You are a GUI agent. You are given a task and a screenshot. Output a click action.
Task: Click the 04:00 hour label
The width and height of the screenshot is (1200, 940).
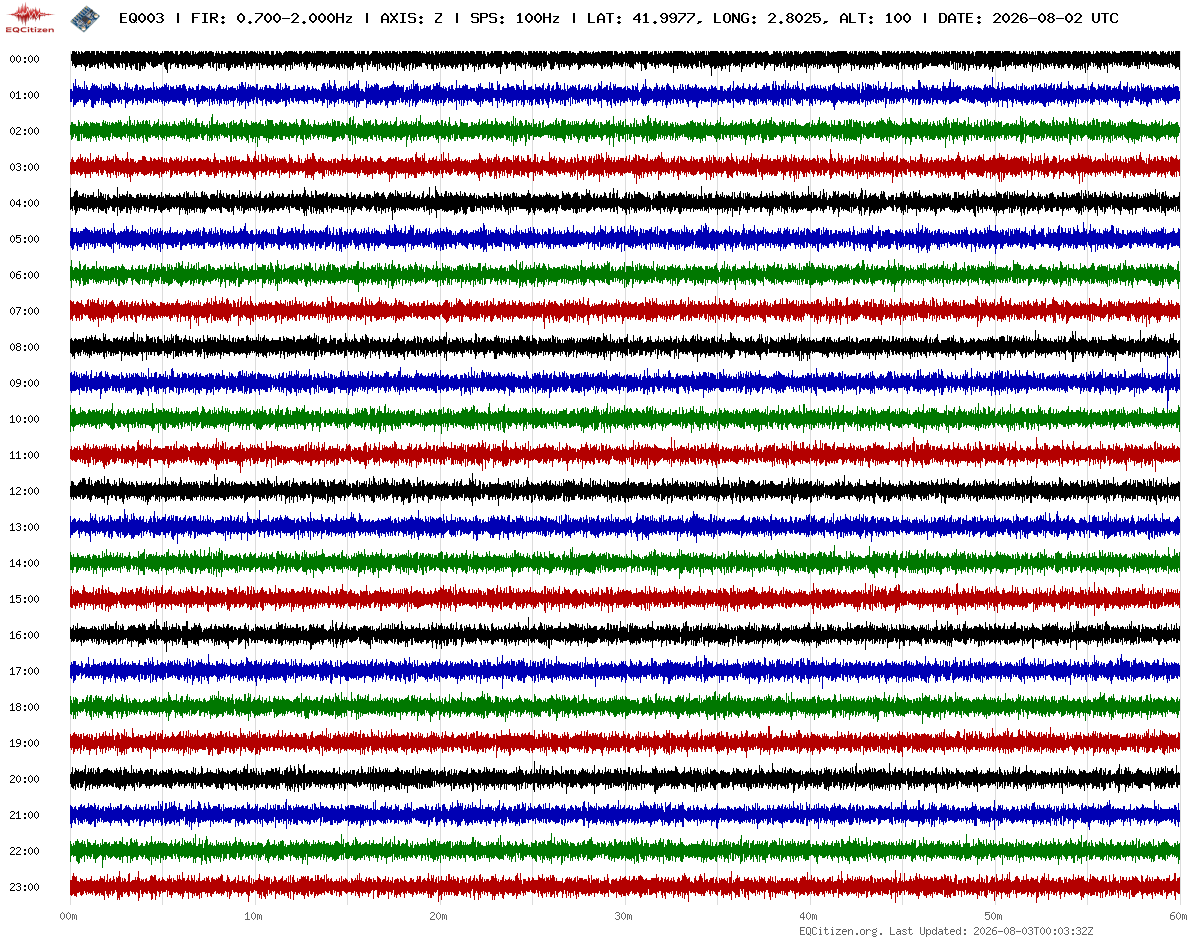coord(24,204)
